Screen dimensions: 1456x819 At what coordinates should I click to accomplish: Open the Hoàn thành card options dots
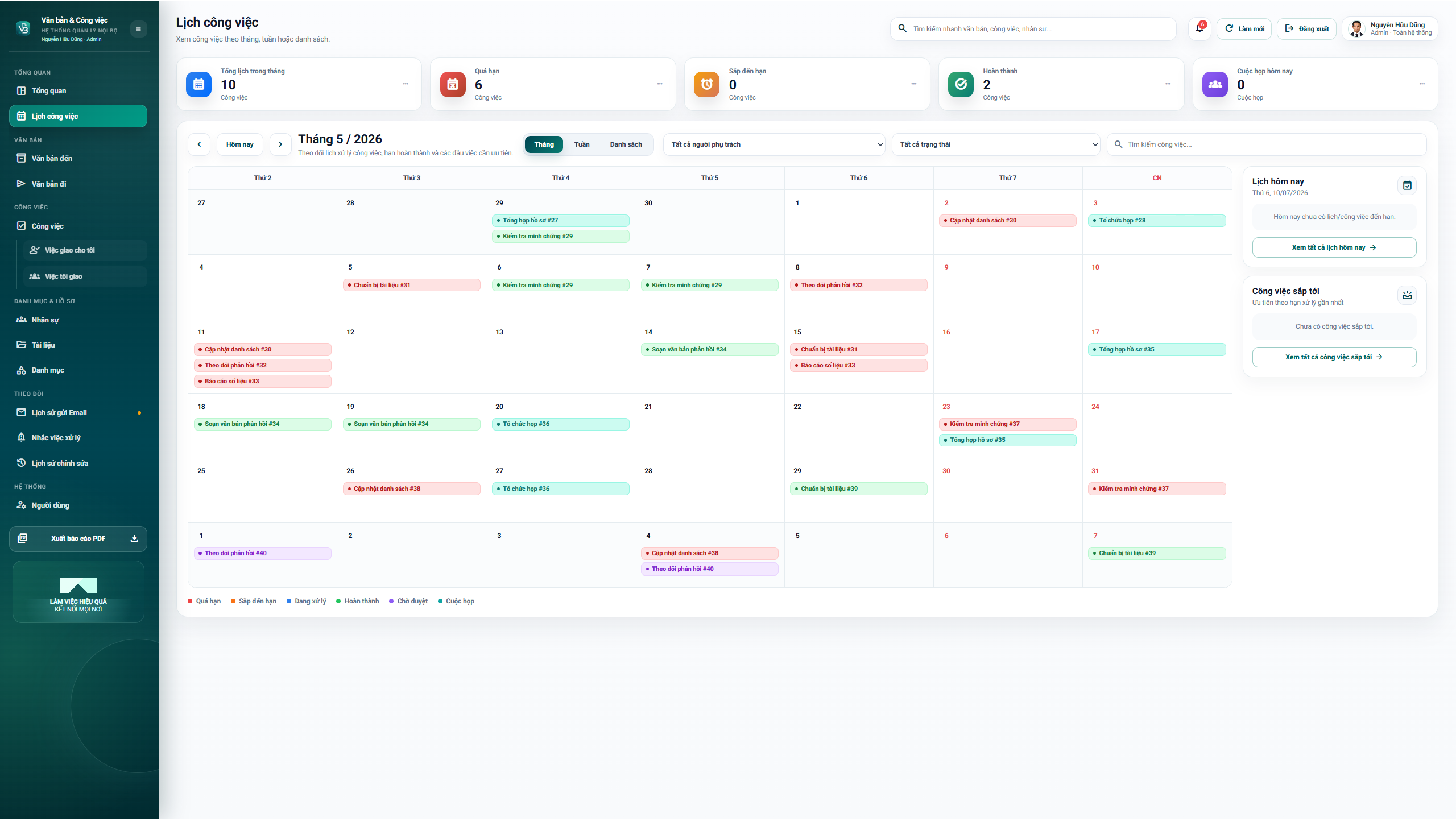click(1168, 84)
